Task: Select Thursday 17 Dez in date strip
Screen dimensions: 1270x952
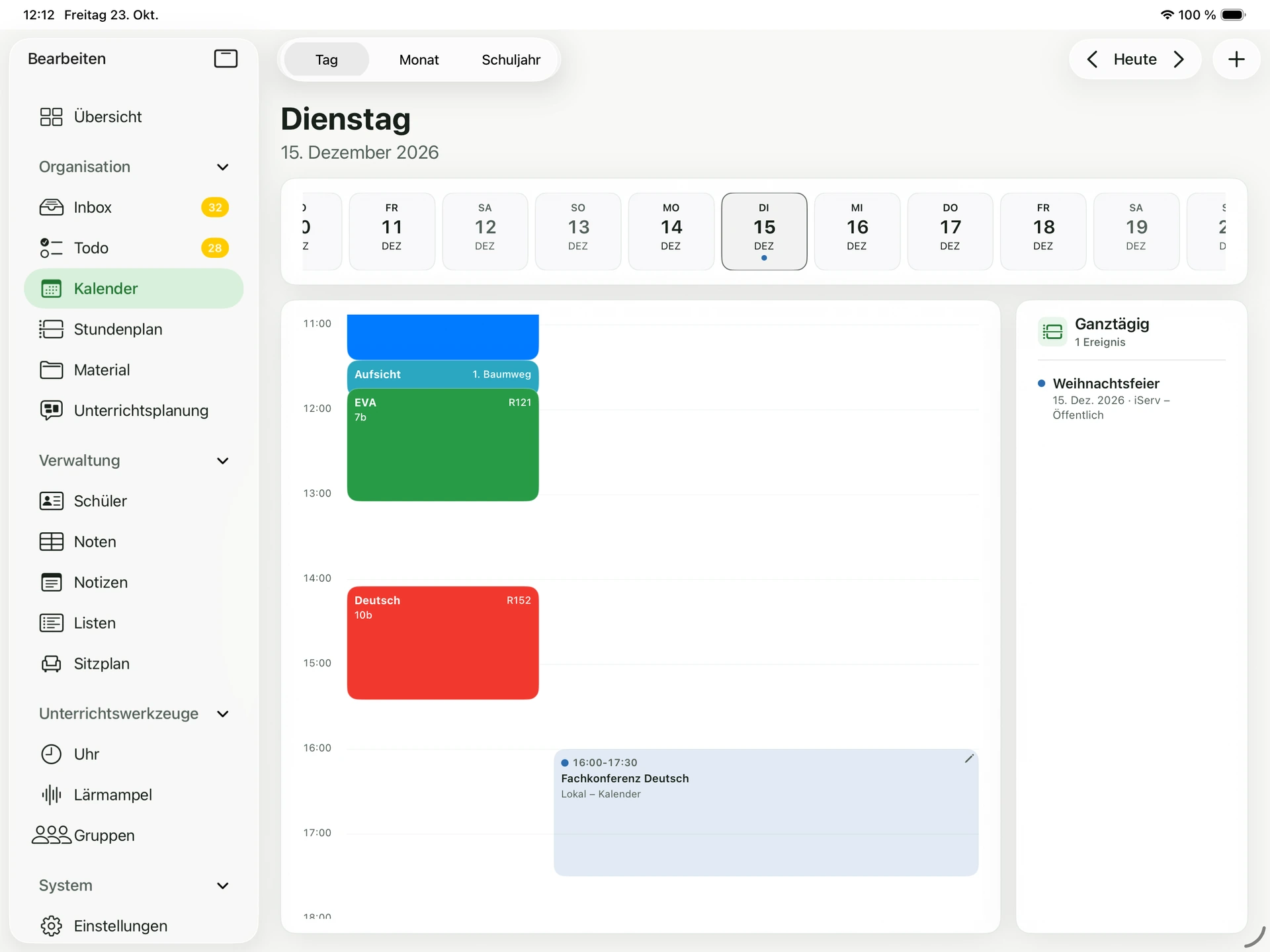Action: 950,231
